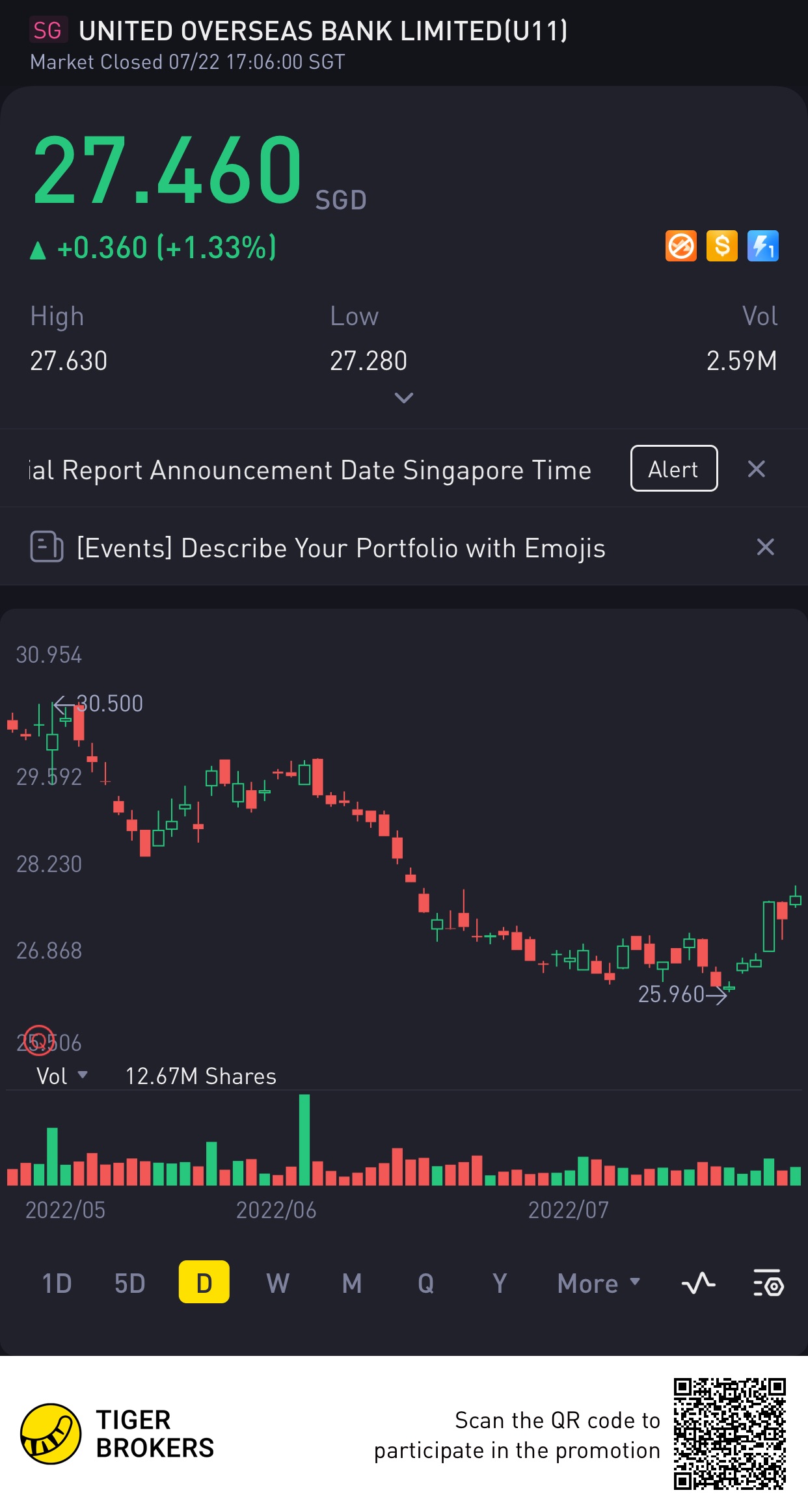Switch chart to 5D view
The height and width of the screenshot is (1512, 808).
[129, 1284]
